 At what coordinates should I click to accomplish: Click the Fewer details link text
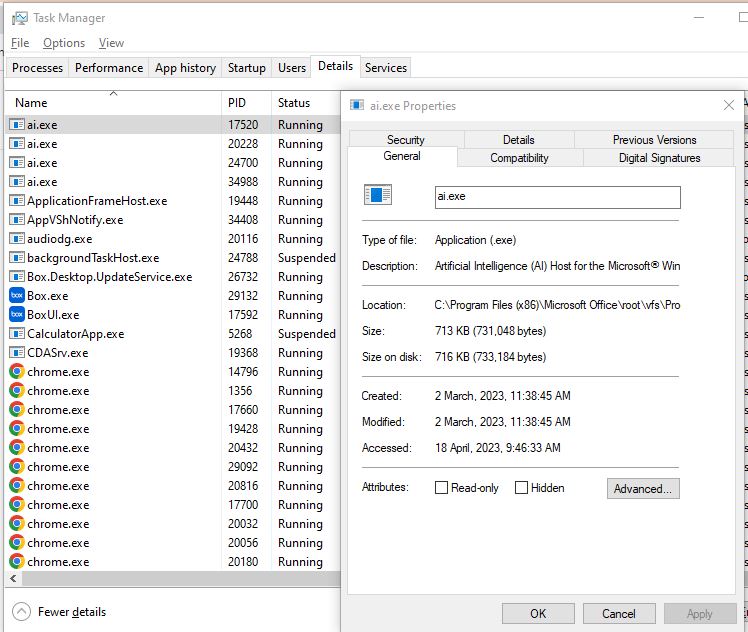[72, 611]
